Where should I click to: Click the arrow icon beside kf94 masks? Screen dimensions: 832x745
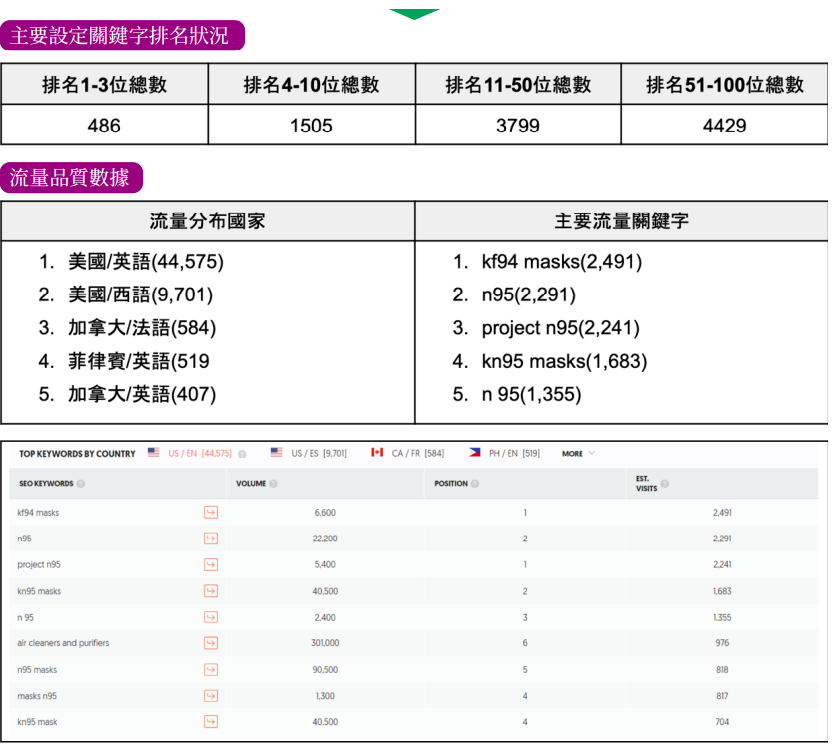click(x=210, y=512)
